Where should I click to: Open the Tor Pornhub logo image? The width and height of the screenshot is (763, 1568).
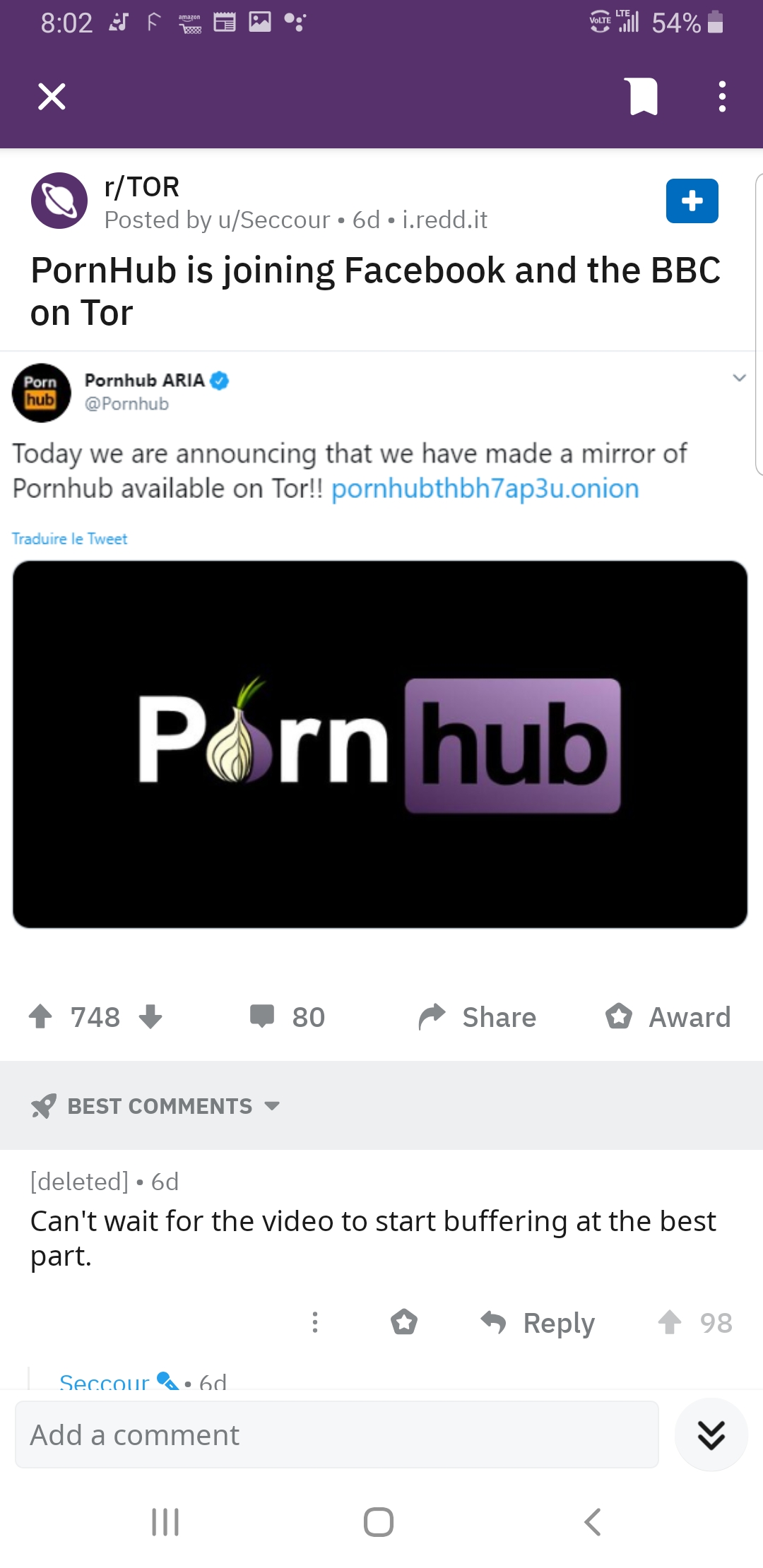click(x=380, y=744)
